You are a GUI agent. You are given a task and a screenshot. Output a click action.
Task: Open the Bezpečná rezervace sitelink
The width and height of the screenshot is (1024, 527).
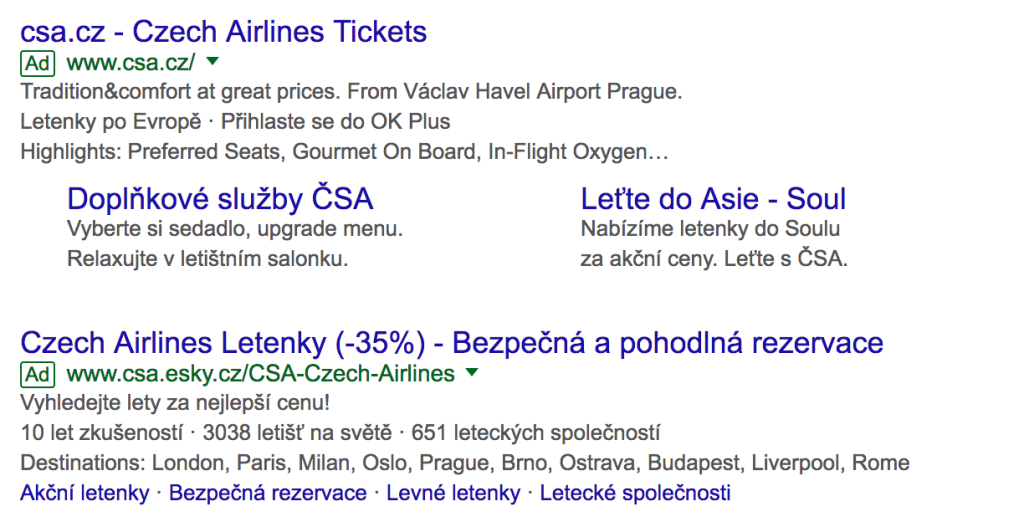click(268, 493)
